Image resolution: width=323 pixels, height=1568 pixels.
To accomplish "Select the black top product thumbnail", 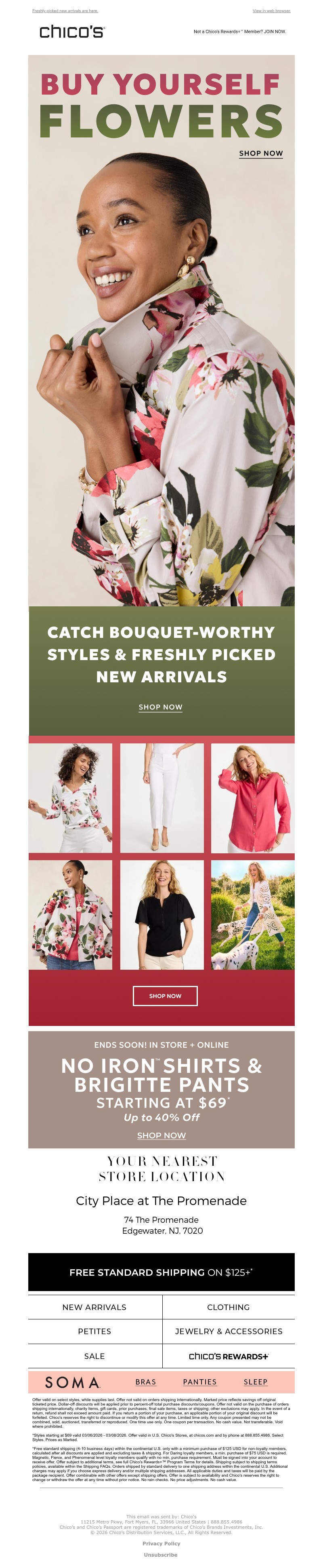I will pyautogui.click(x=162, y=915).
